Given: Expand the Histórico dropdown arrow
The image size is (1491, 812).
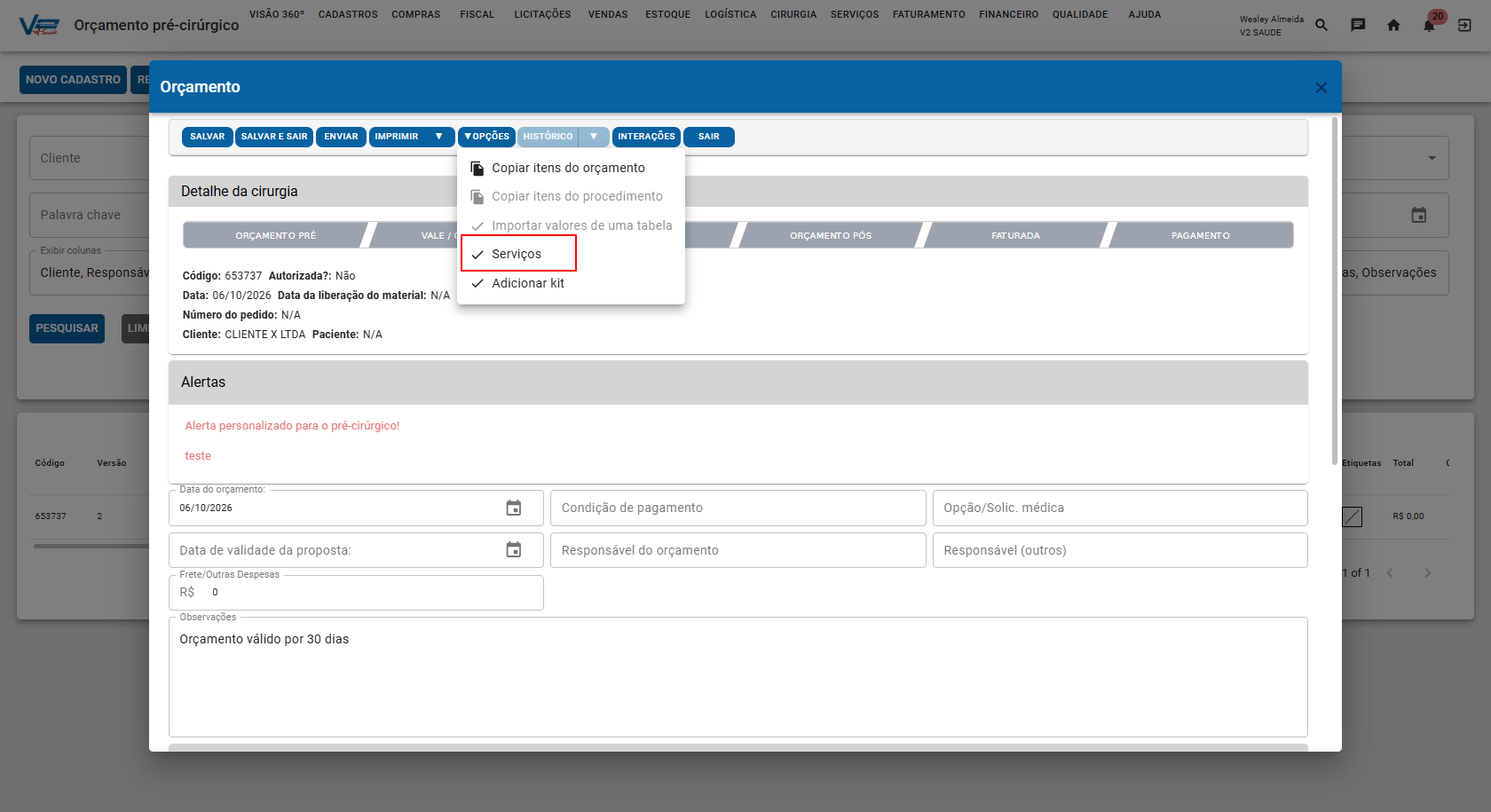Looking at the screenshot, I should 594,137.
